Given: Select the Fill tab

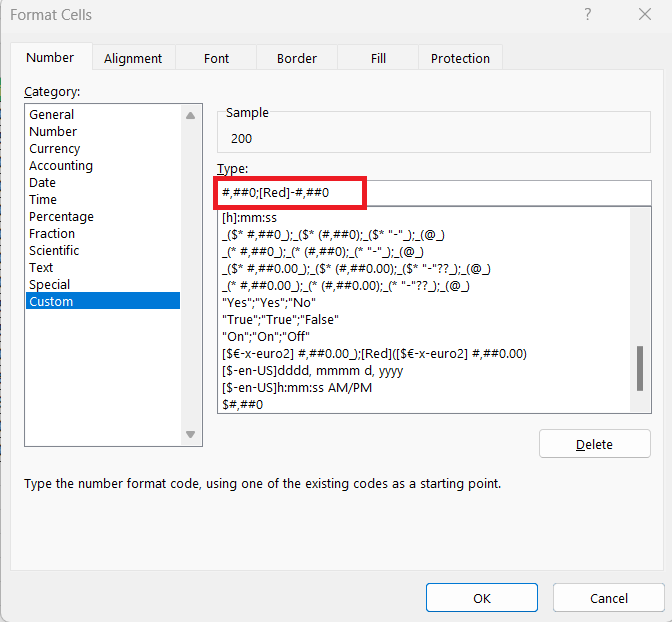Looking at the screenshot, I should [x=378, y=58].
